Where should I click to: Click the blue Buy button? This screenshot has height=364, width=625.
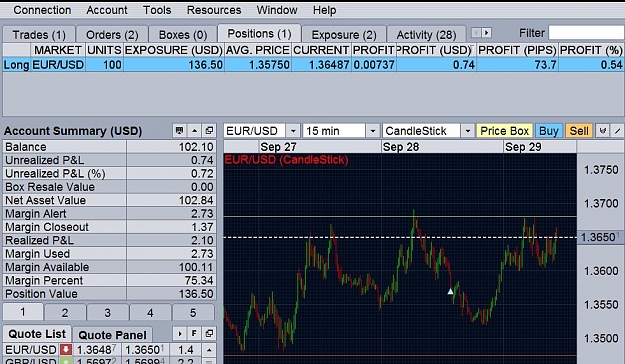(548, 131)
